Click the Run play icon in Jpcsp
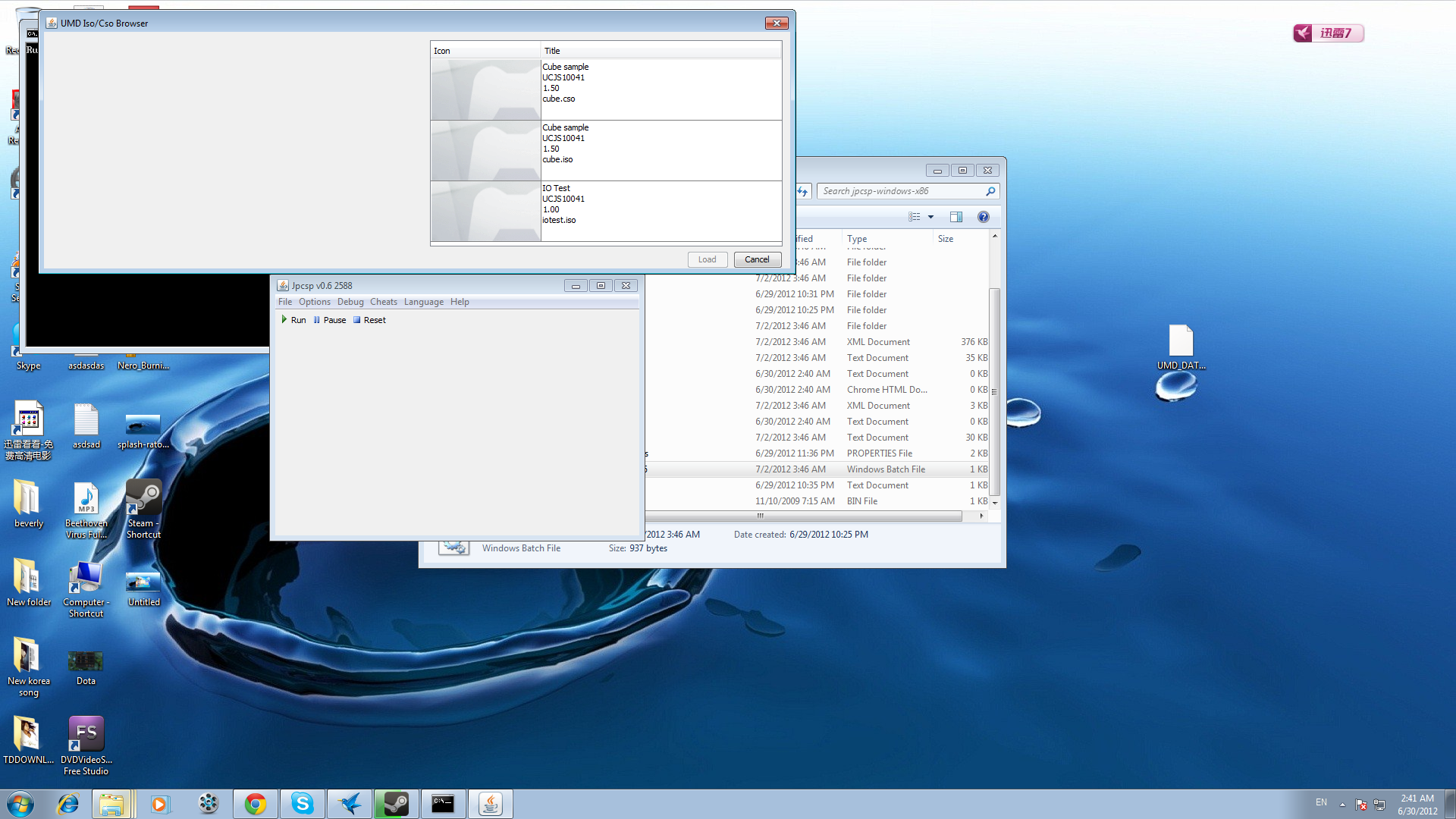This screenshot has height=819, width=1456. click(284, 320)
